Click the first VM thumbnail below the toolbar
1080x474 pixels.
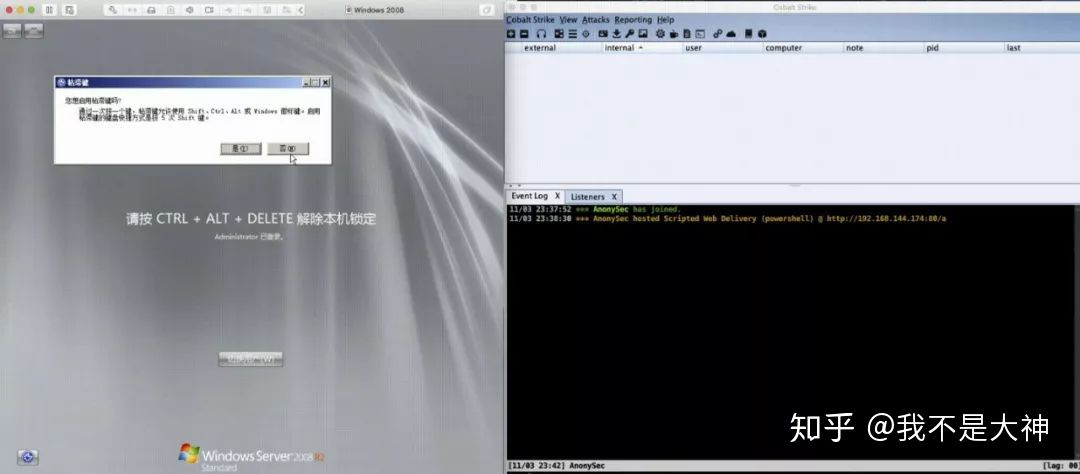point(12,31)
